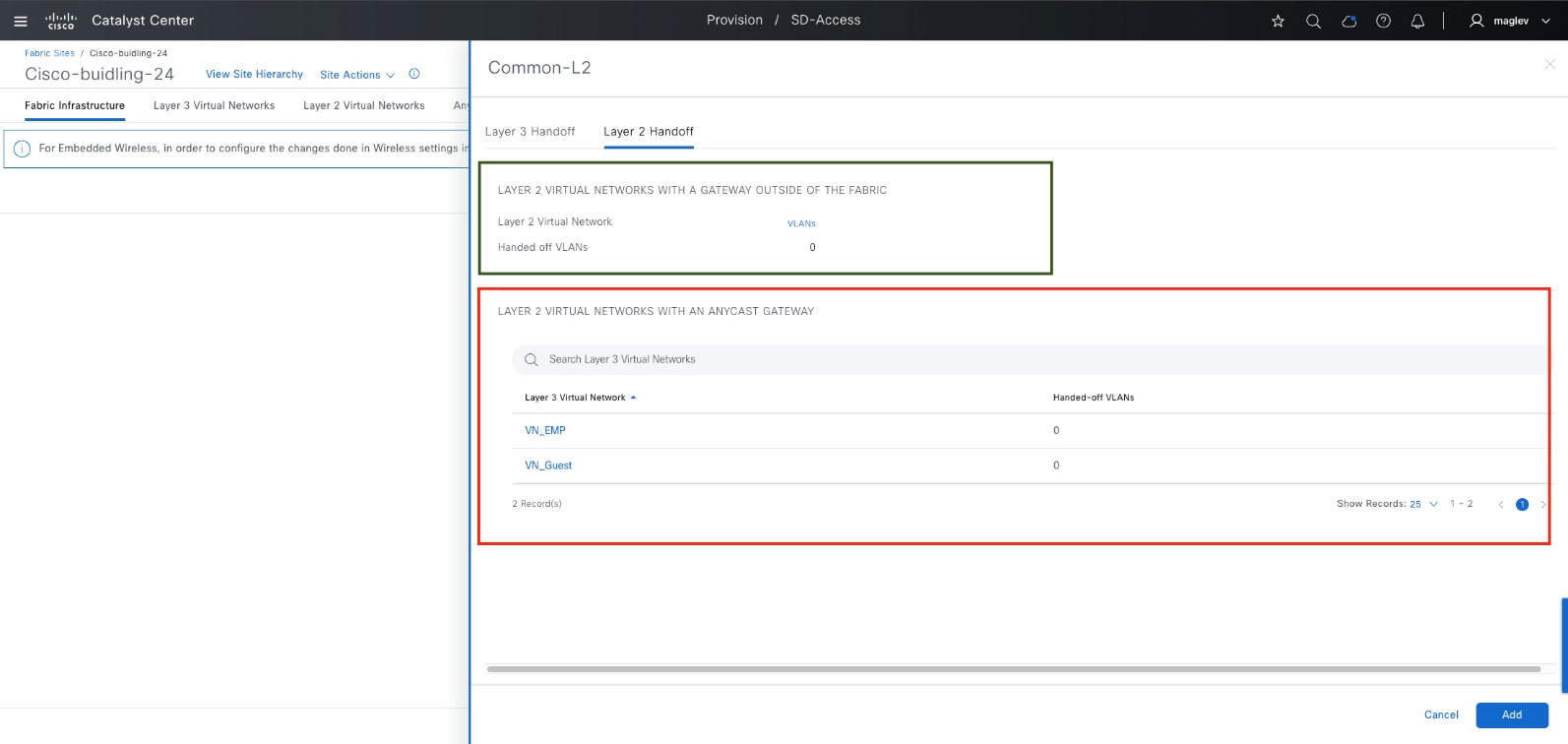
Task: Sort by Layer 3 Virtual Network column
Action: pyautogui.click(x=576, y=398)
